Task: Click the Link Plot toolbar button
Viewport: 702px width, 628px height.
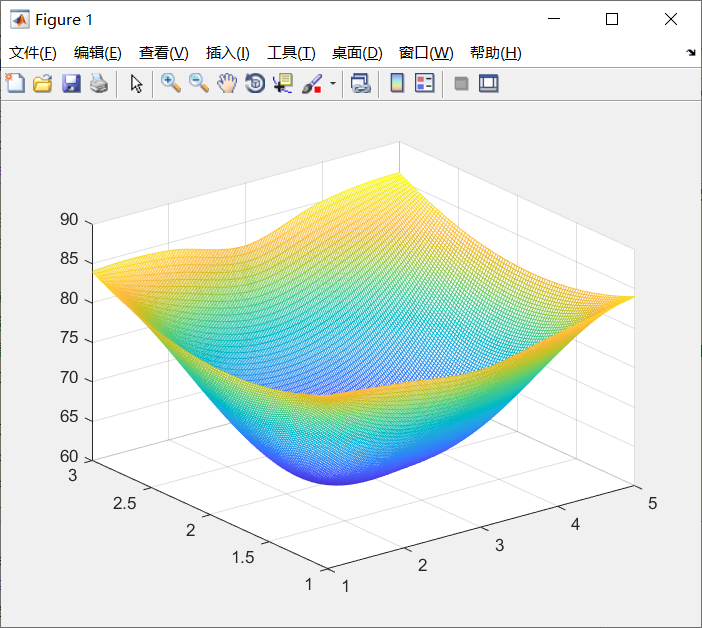Action: tap(360, 84)
